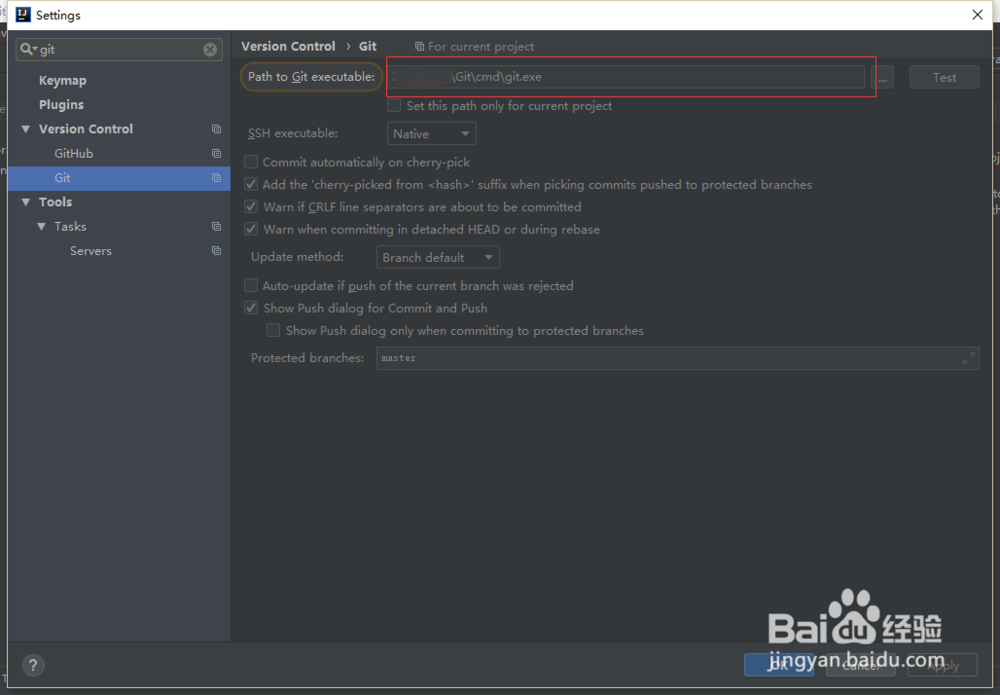
Task: Enable Push dialog only for protected branches
Action: 273,330
